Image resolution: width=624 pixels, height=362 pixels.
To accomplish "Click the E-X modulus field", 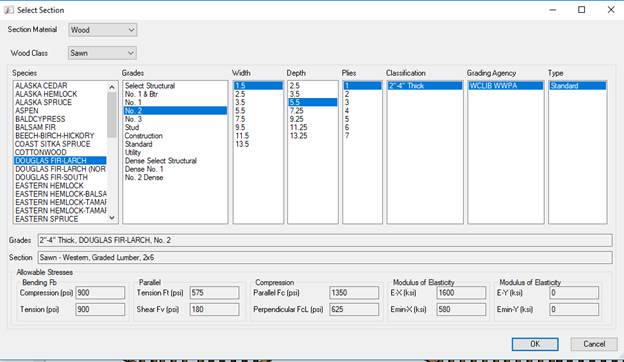I will click(461, 293).
